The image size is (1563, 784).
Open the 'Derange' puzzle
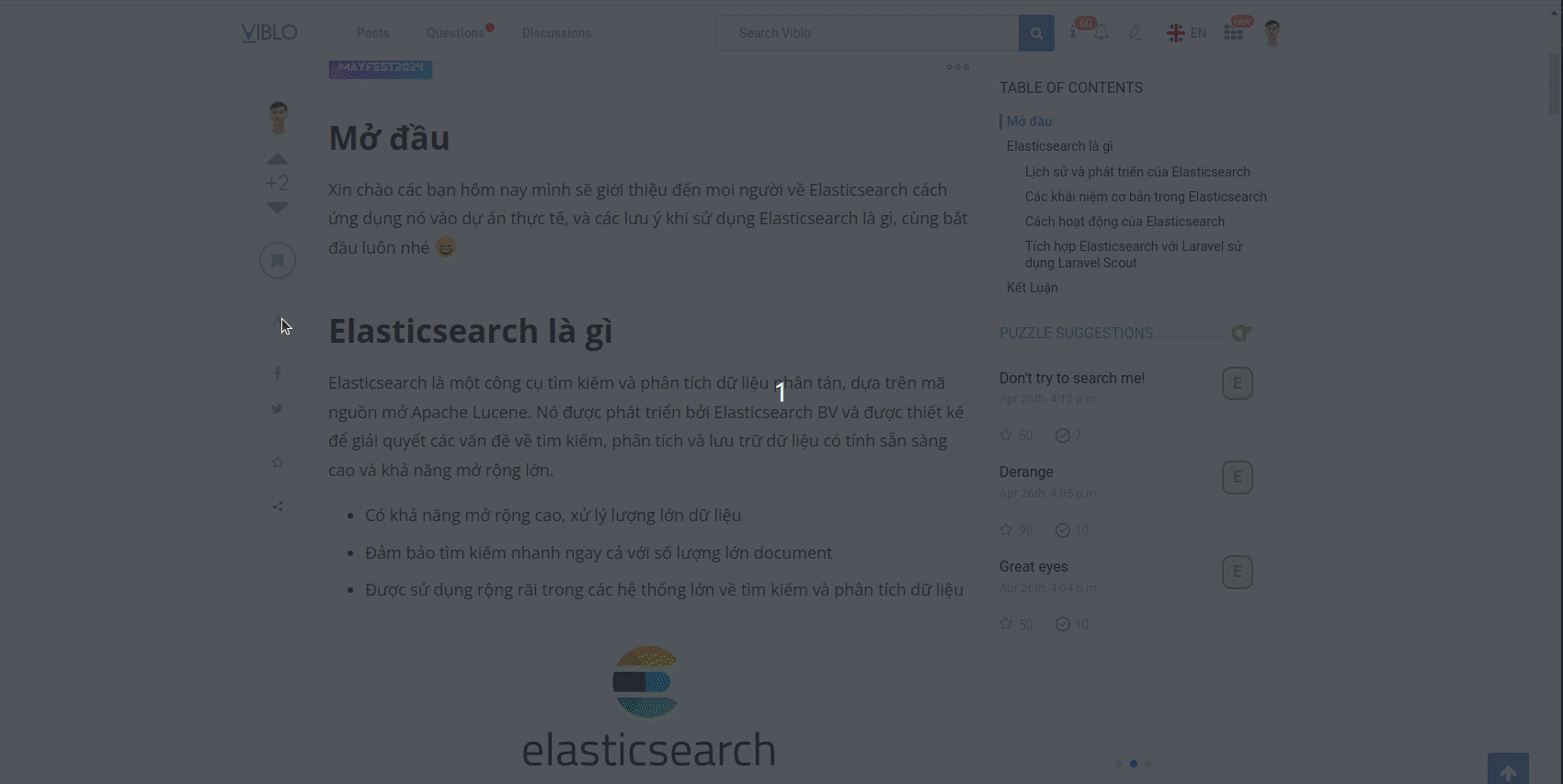click(x=1026, y=472)
